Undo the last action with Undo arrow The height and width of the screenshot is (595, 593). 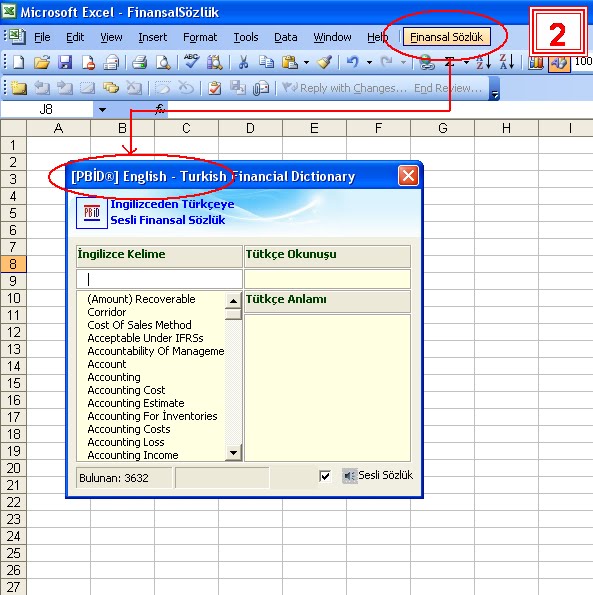[x=353, y=62]
